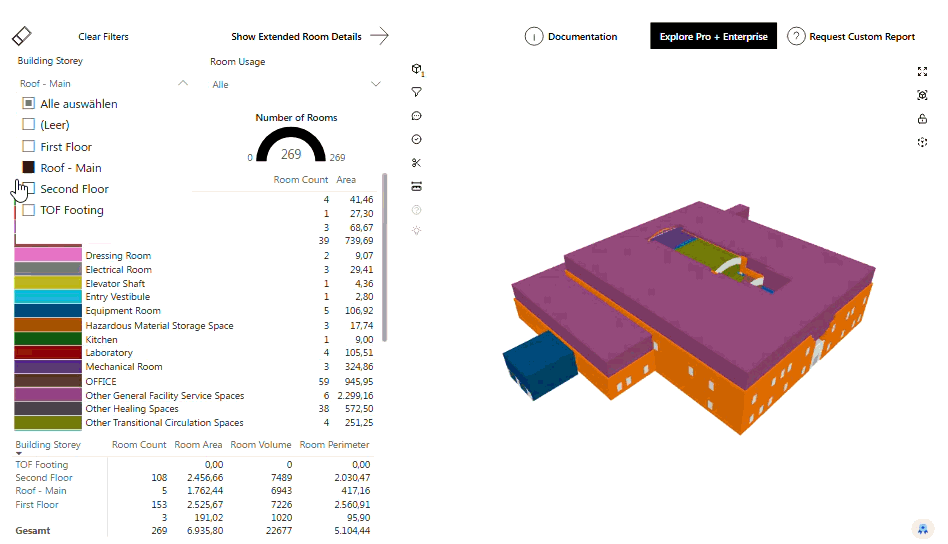Sort the table by Room Area header

198,444
